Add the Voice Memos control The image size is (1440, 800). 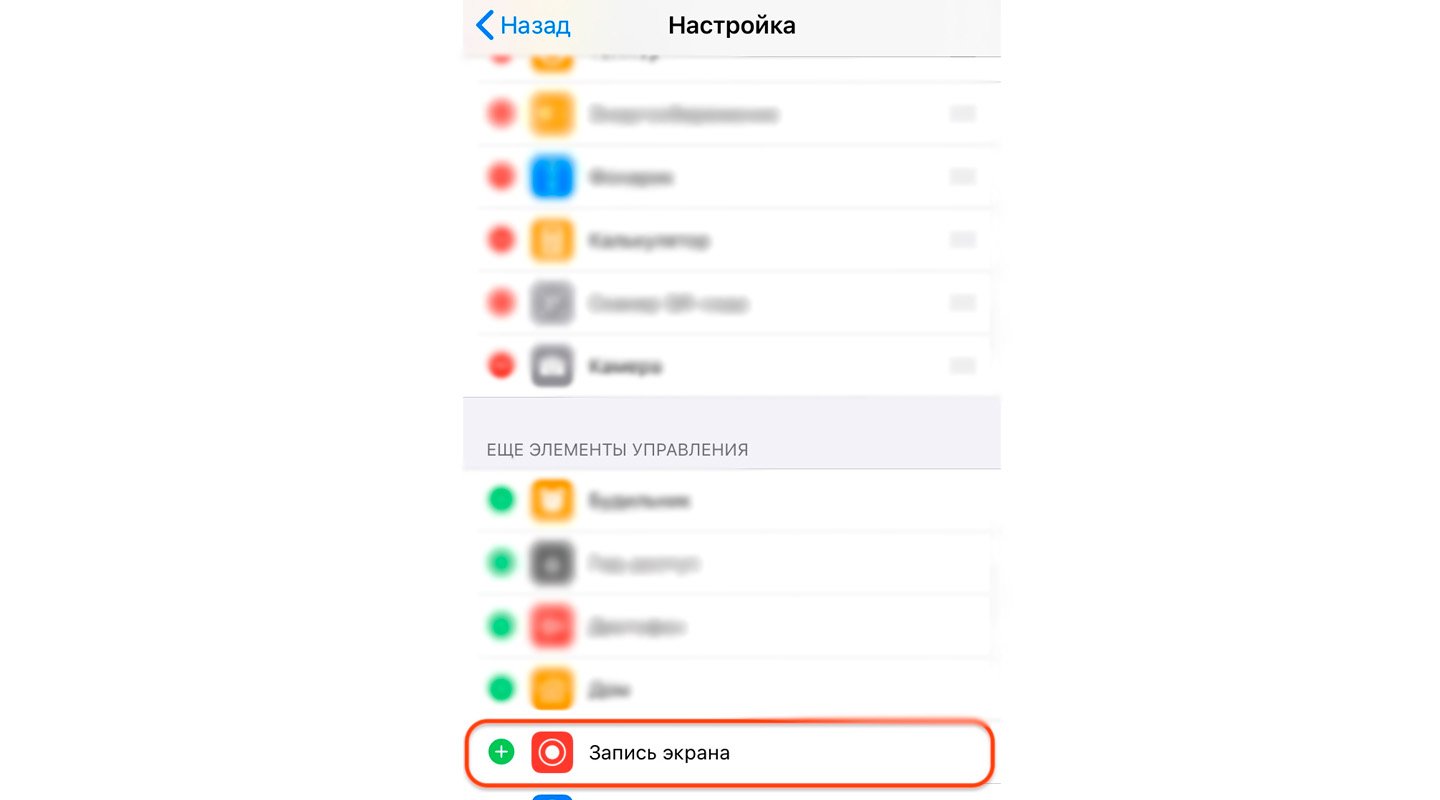coord(501,627)
